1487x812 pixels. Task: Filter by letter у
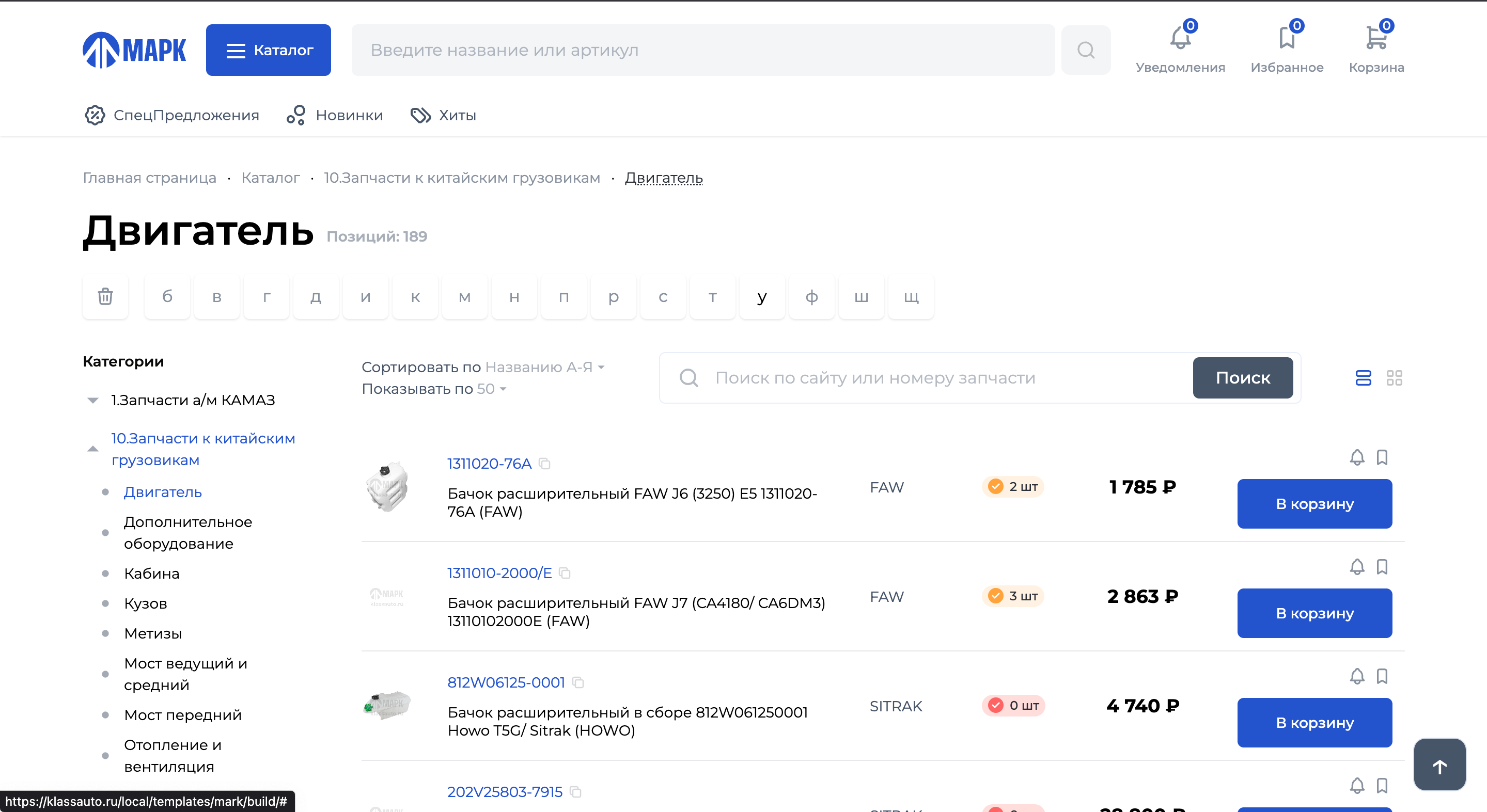[762, 297]
